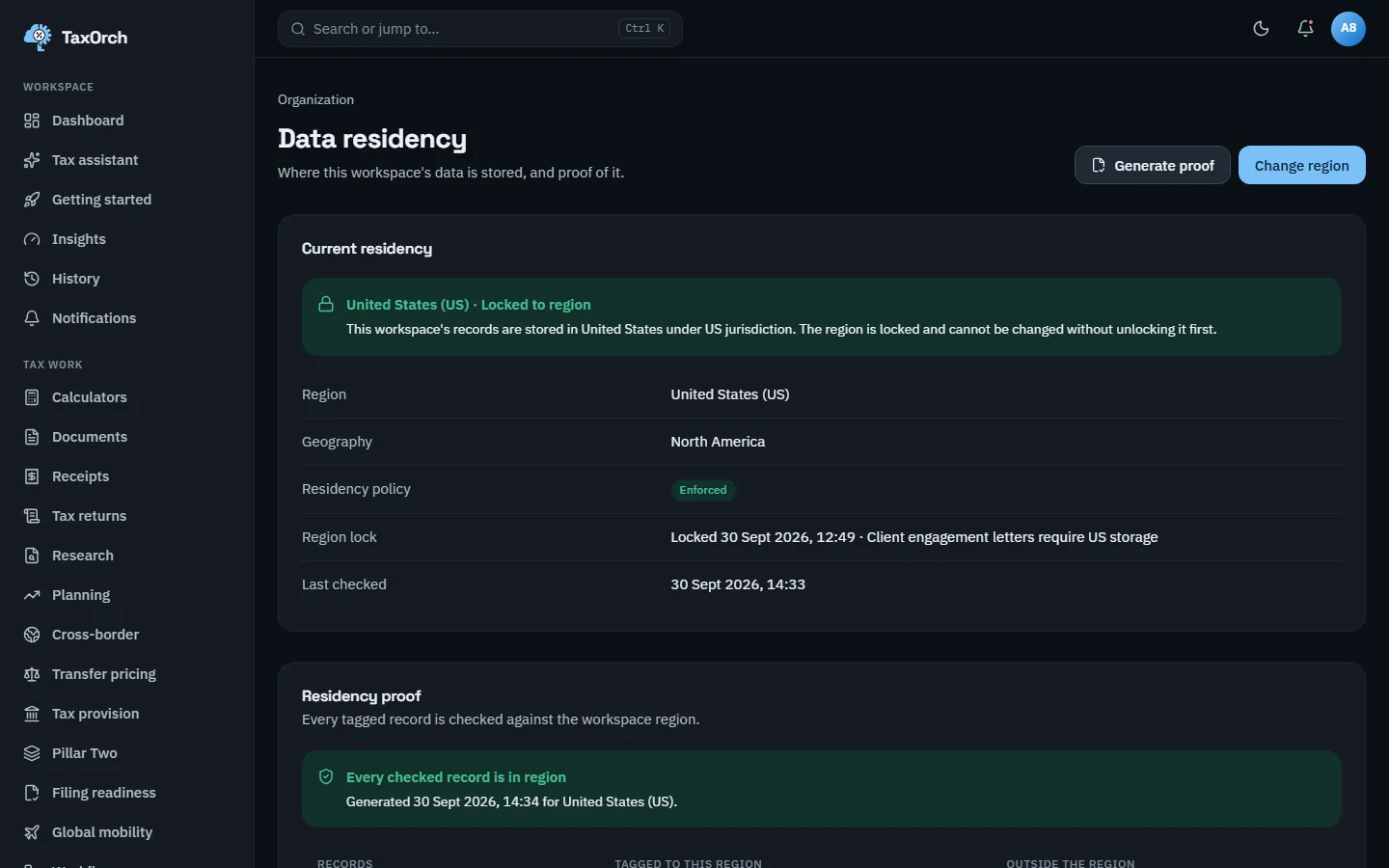This screenshot has height=868, width=1389.
Task: Open notifications bell in top bar
Action: [1305, 28]
